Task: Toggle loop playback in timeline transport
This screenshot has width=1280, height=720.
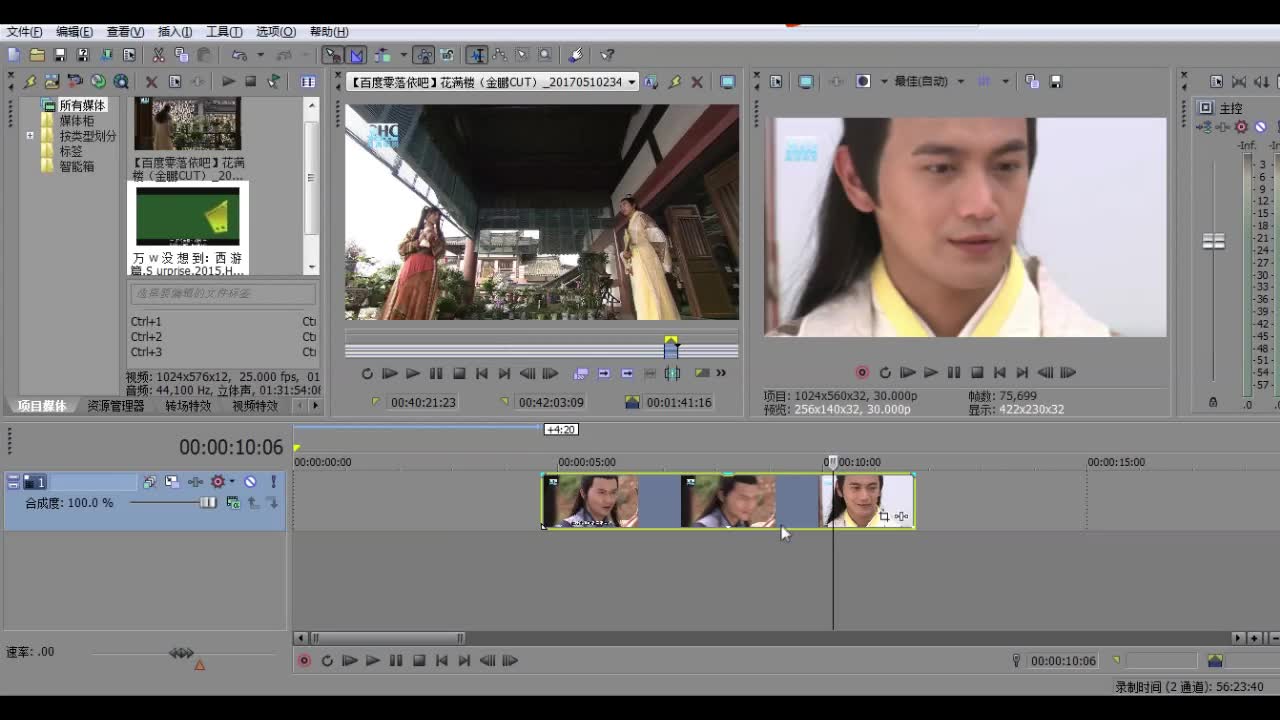Action: (x=327, y=661)
